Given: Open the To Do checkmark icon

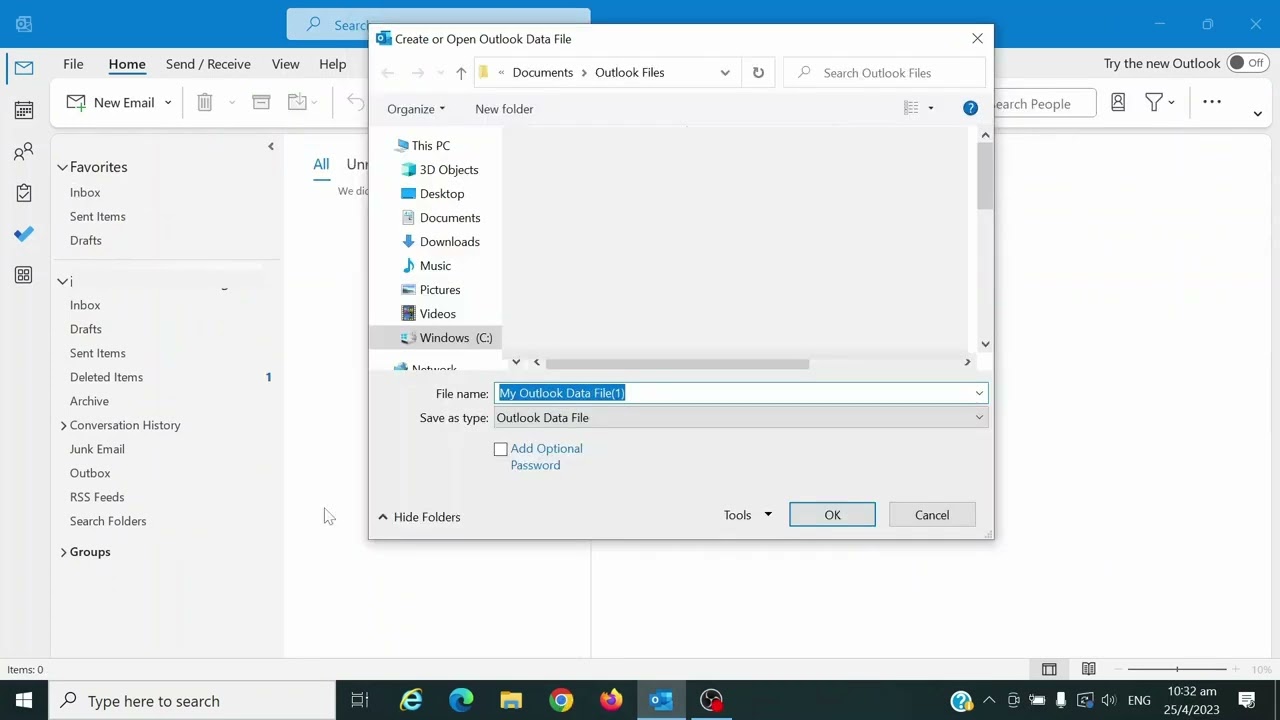Looking at the screenshot, I should click(24, 234).
